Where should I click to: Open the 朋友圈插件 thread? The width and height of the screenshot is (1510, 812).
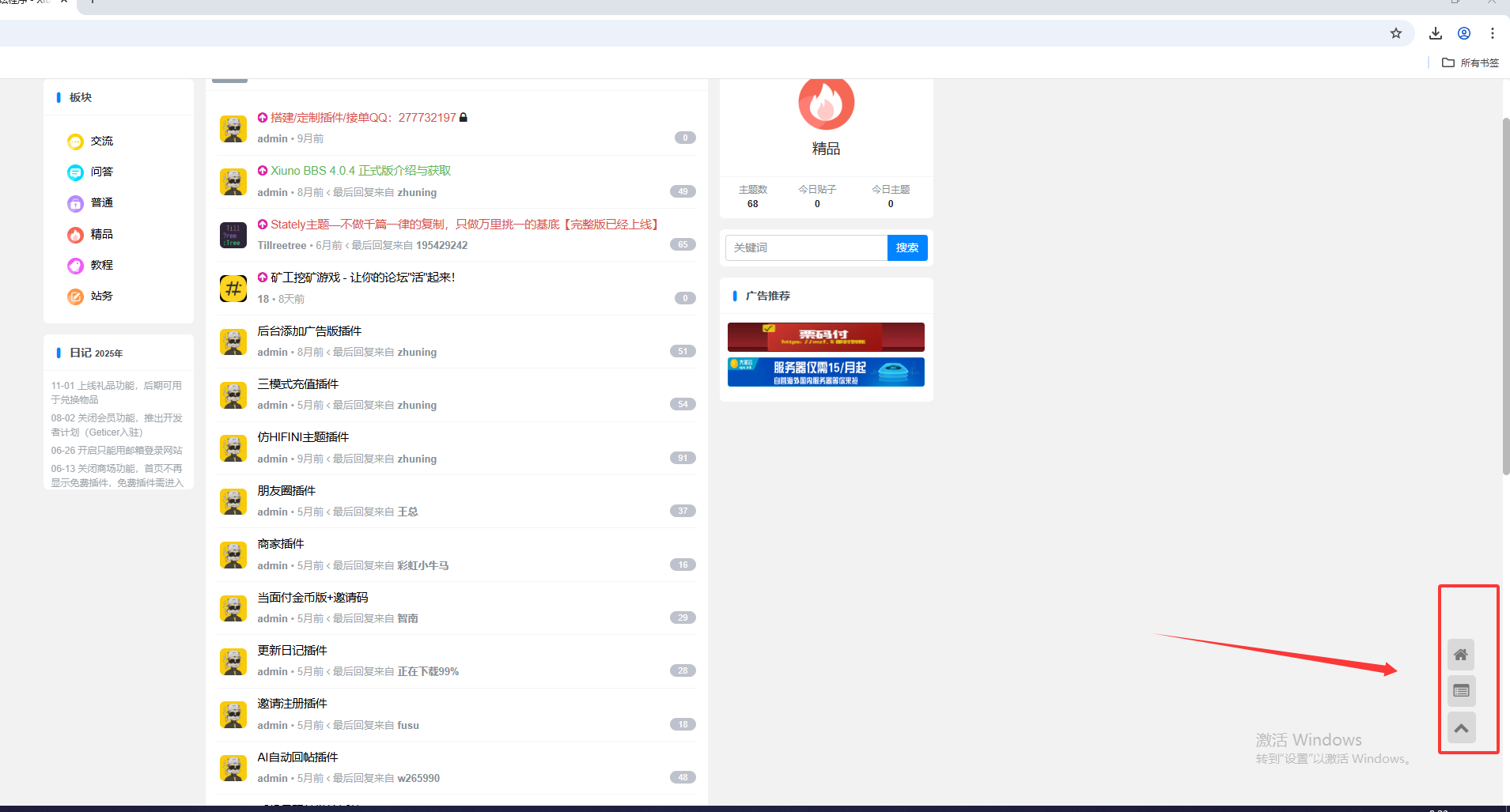286,491
